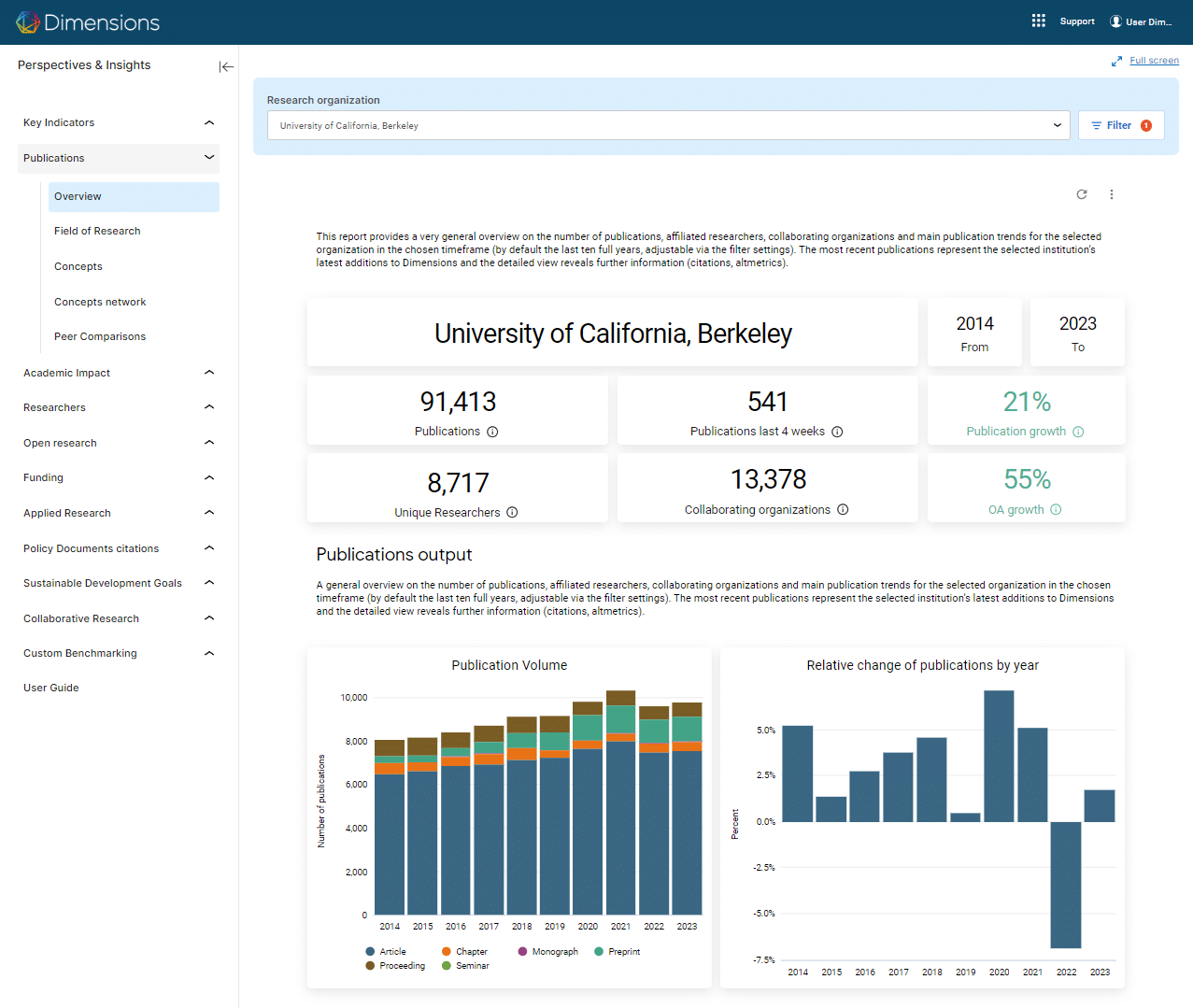Click the refresh report icon
The width and height of the screenshot is (1193, 1008).
coord(1082,194)
